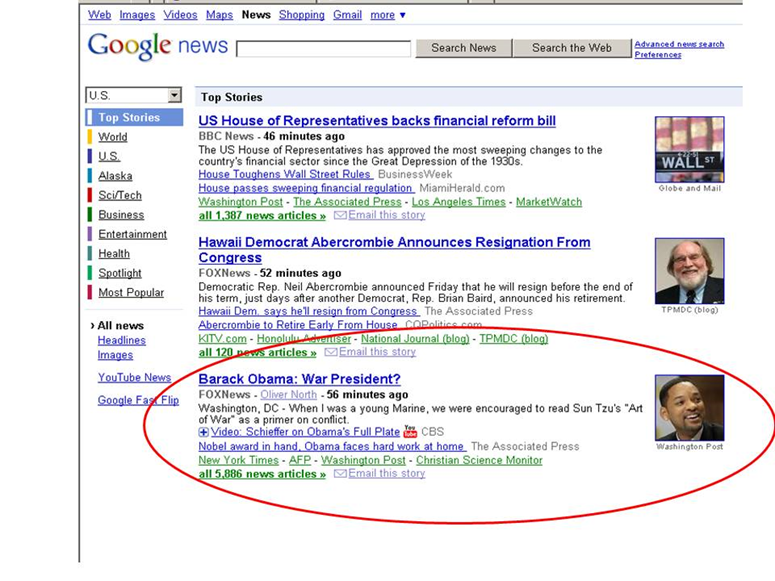Click envelope icon for Abercrombie story
This screenshot has height=581, width=775.
tap(331, 352)
